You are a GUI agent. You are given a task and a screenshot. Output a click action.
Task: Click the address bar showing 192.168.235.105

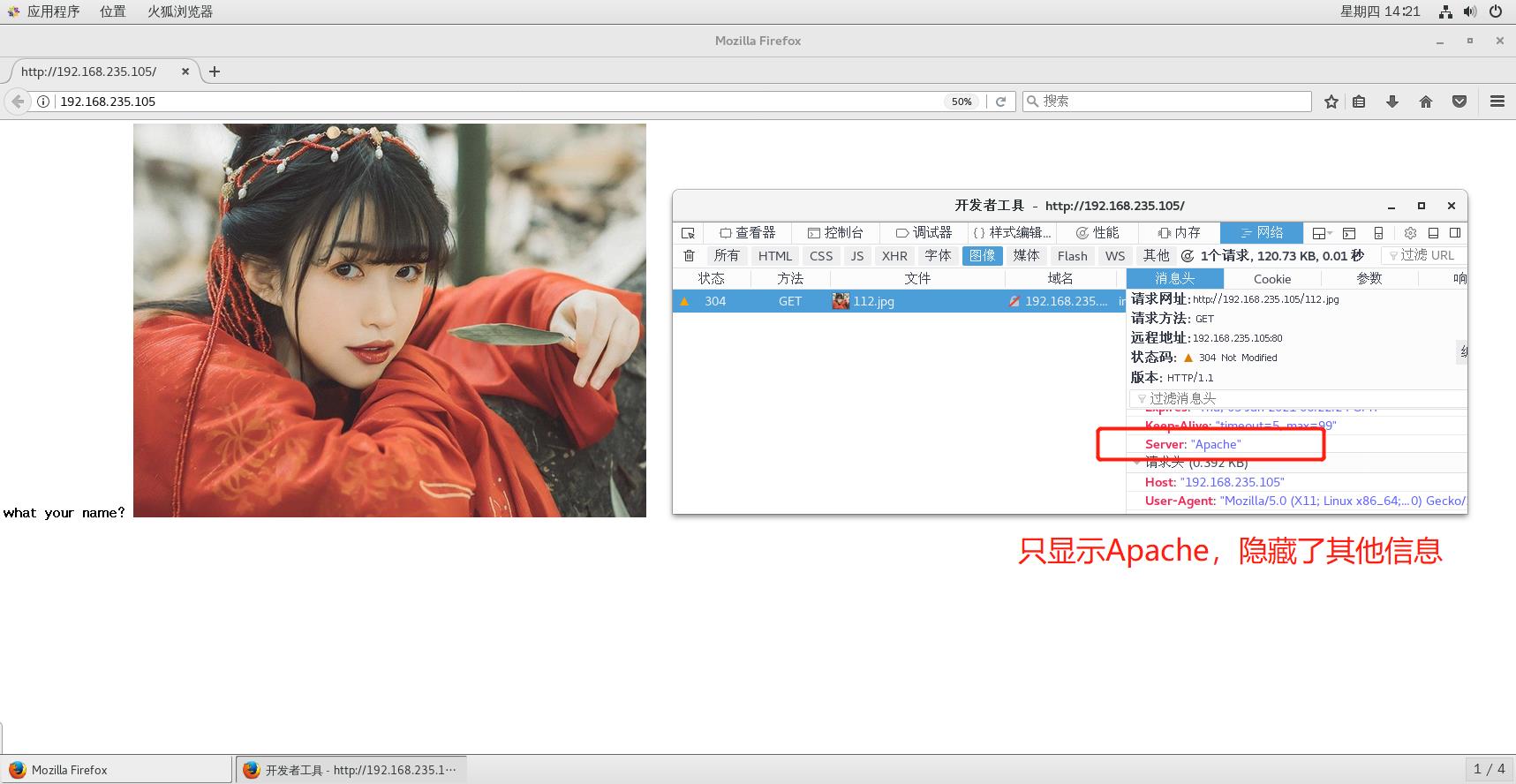coord(499,102)
